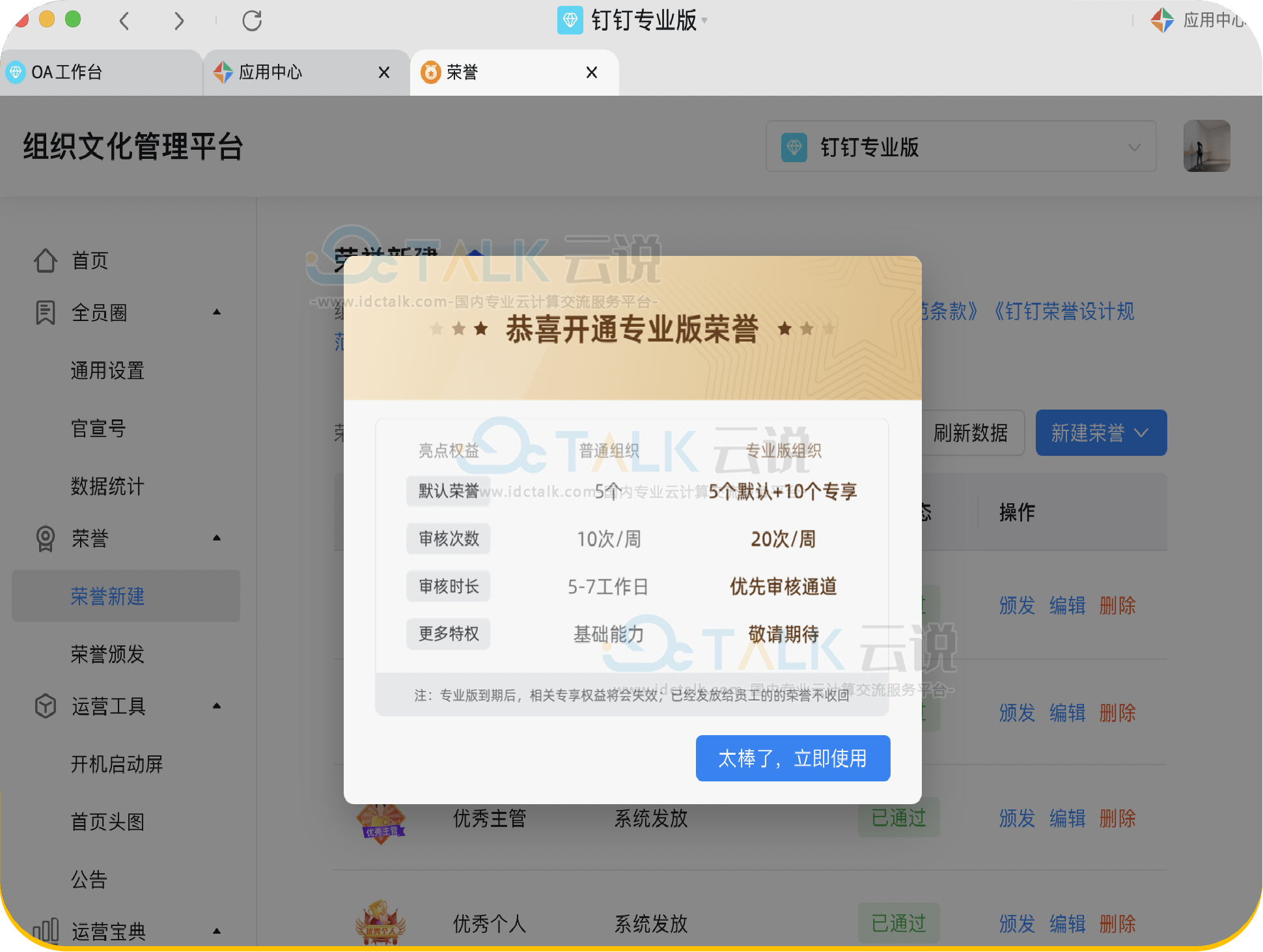Click 已通过 status in 优秀主管 row
This screenshot has height=952, width=1263.
coord(898,818)
